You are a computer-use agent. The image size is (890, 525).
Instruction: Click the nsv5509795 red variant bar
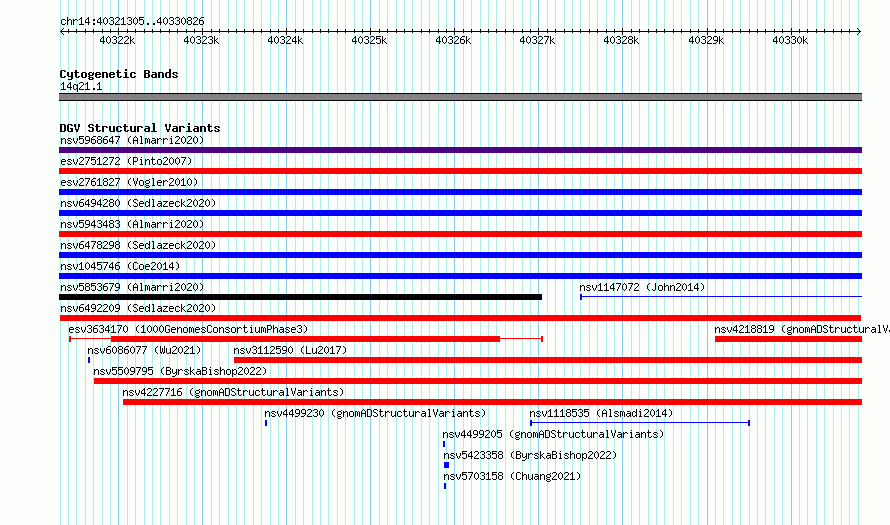pos(478,381)
